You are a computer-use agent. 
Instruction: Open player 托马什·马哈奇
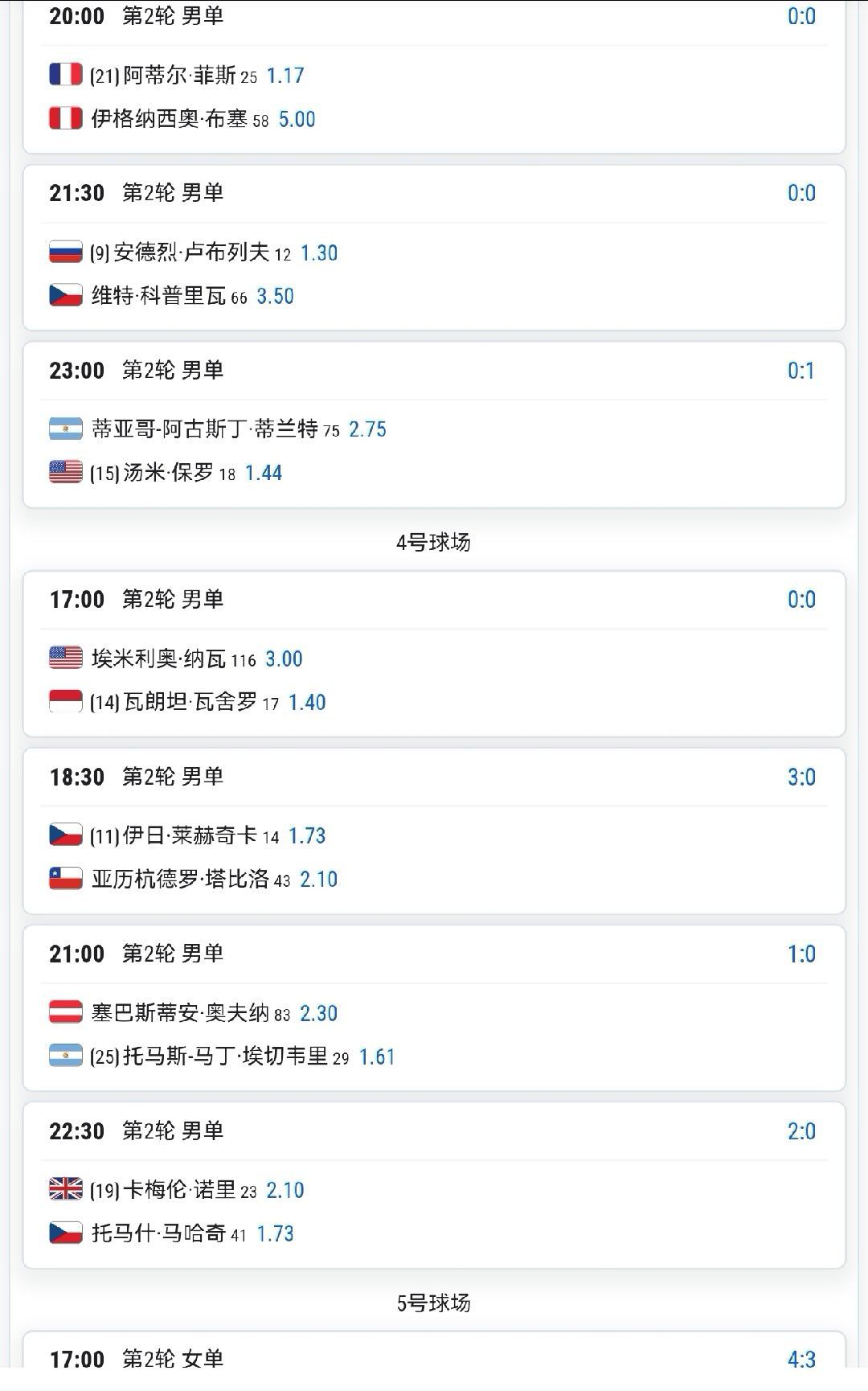pos(158,1233)
